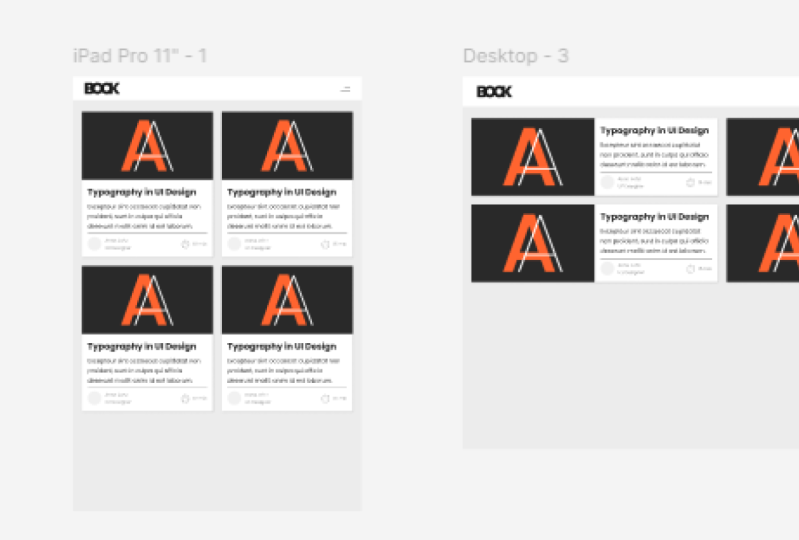Select the top-right card image in iPad frame
Screen dimensions: 799x540
(x=287, y=146)
